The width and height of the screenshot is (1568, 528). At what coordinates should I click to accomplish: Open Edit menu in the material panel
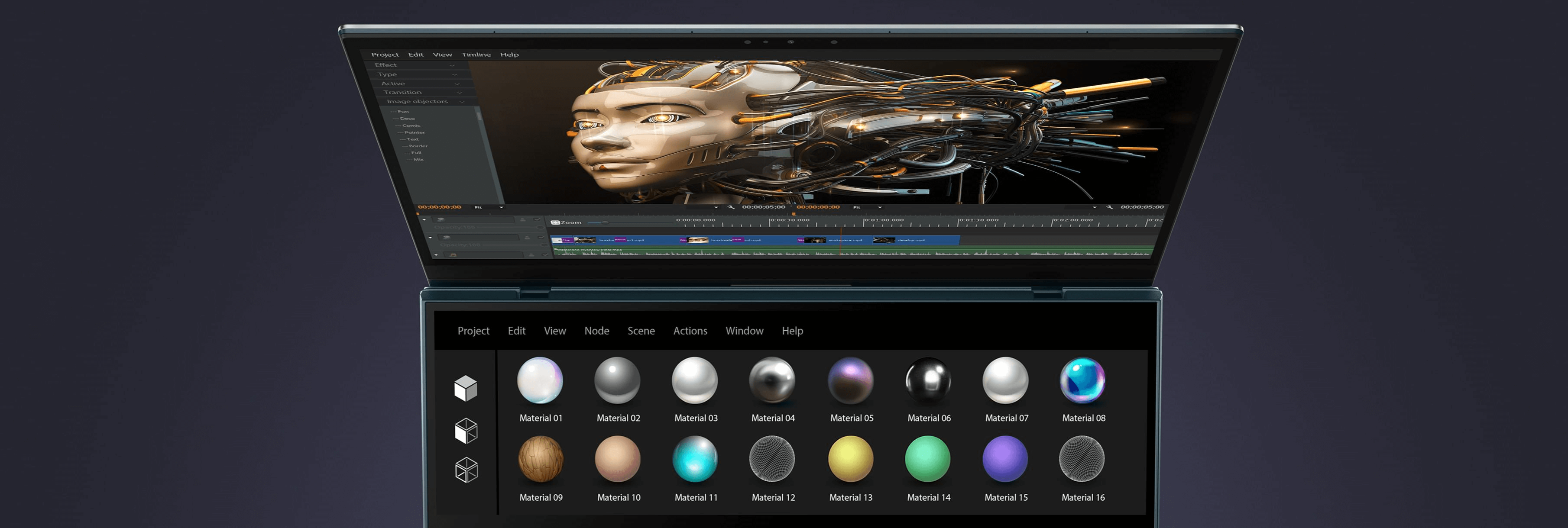coord(517,331)
